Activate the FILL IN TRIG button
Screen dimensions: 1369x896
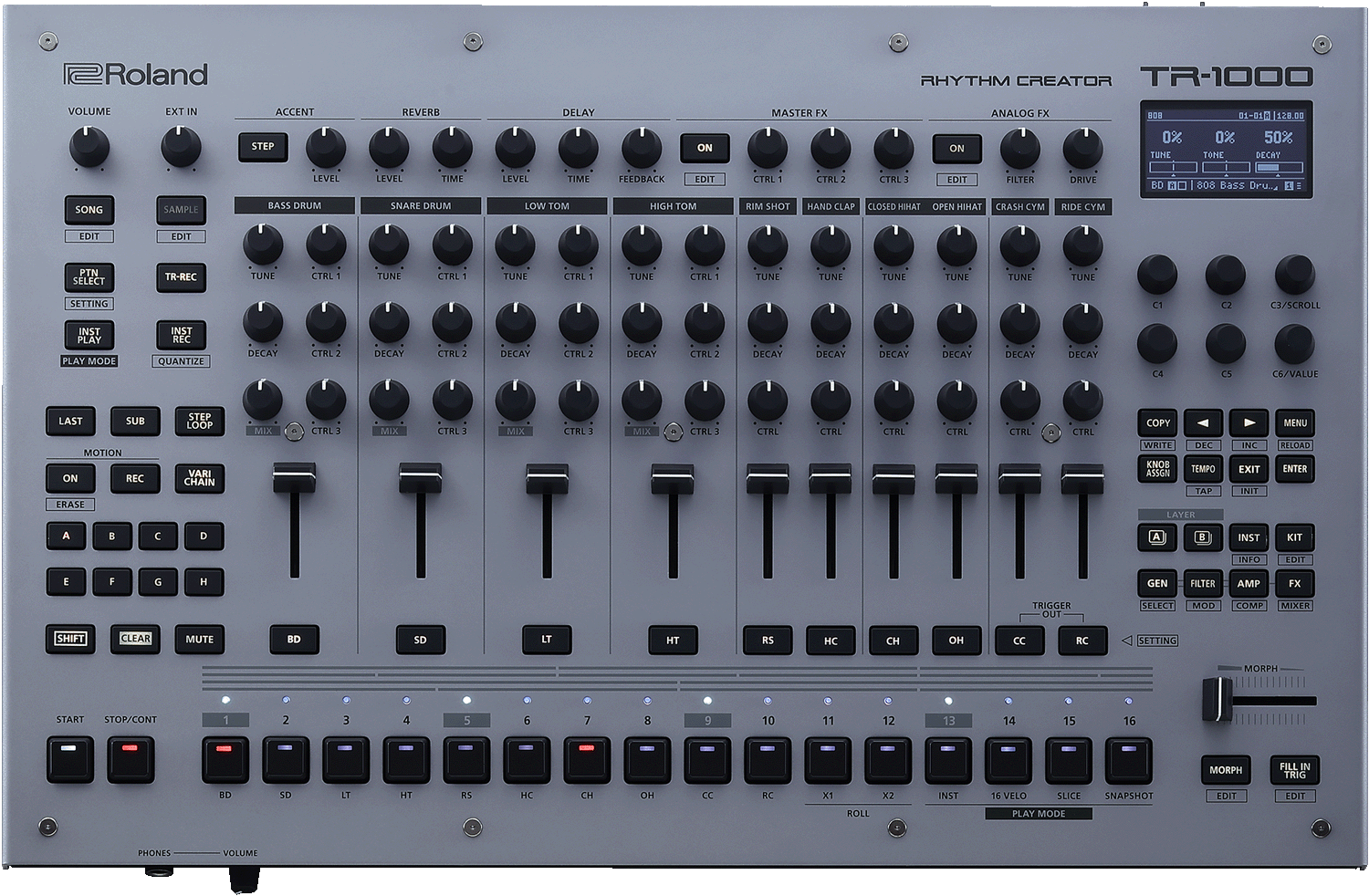point(1294,771)
